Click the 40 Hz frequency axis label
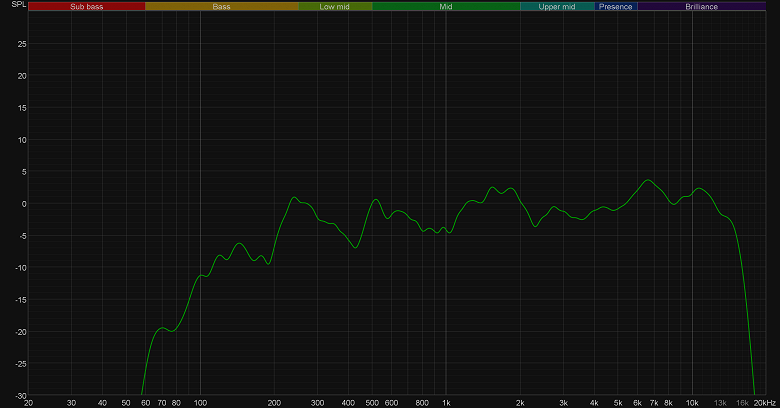The image size is (780, 408). [x=102, y=403]
